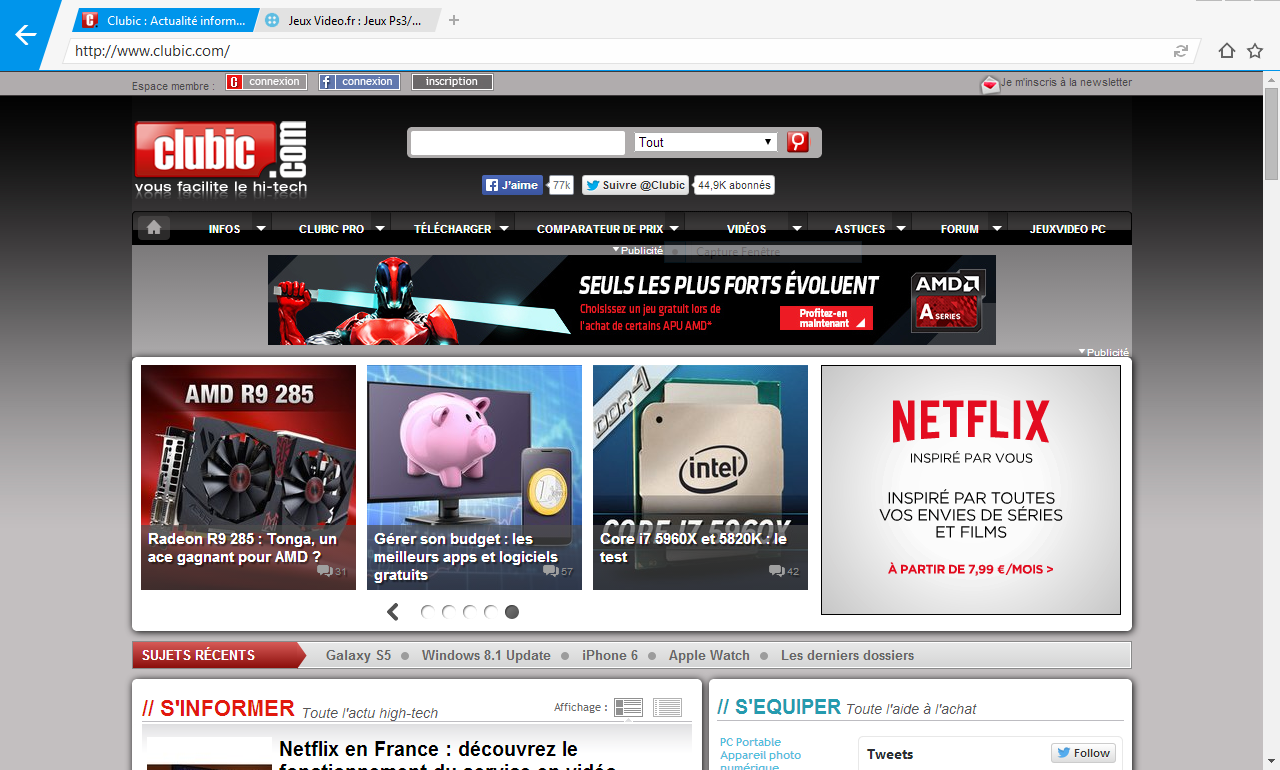This screenshot has height=770, width=1280.
Task: Click Clubic connexion button
Action: coord(266,82)
